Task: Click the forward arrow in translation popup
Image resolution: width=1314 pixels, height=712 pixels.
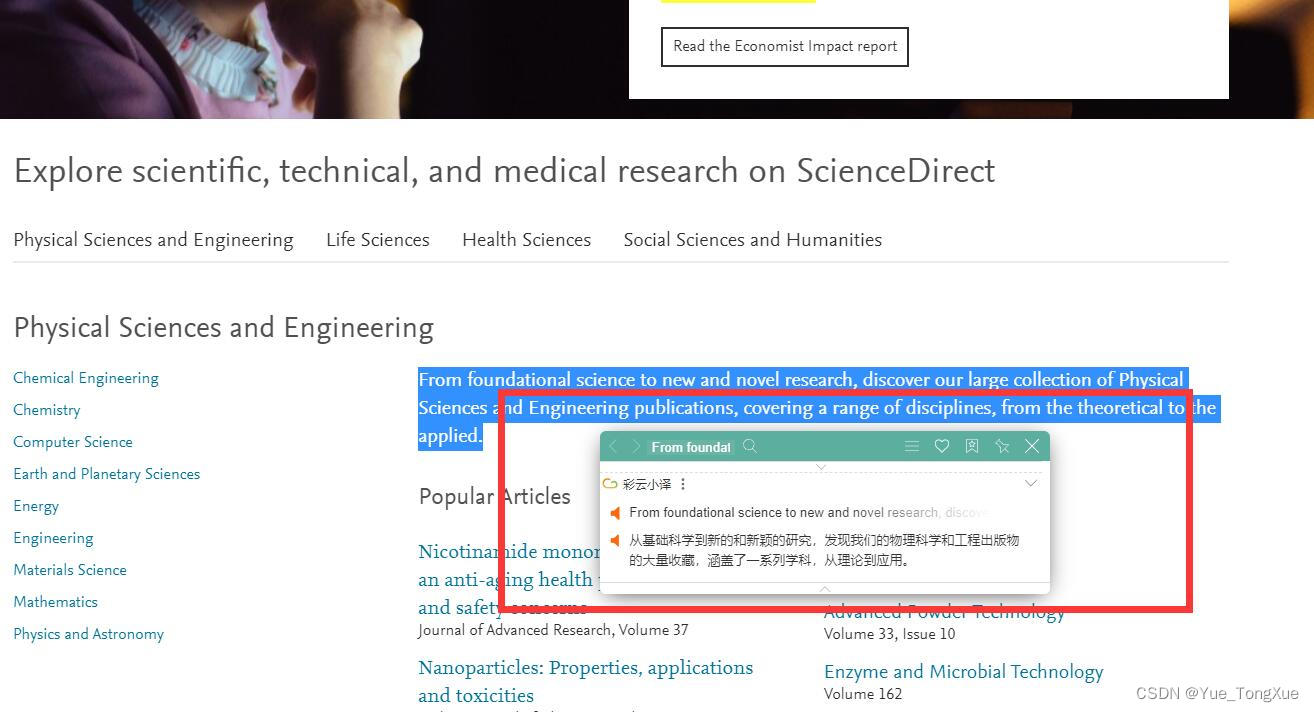Action: [636, 446]
